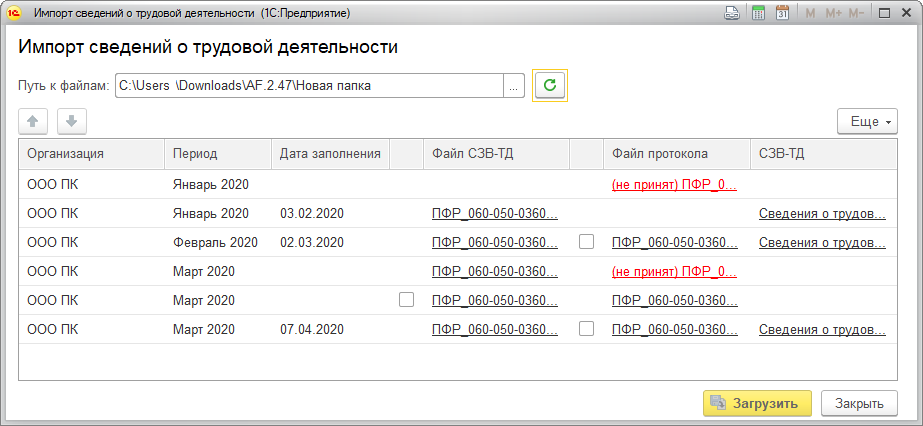Click into the Путь к файлам field

(x=308, y=86)
